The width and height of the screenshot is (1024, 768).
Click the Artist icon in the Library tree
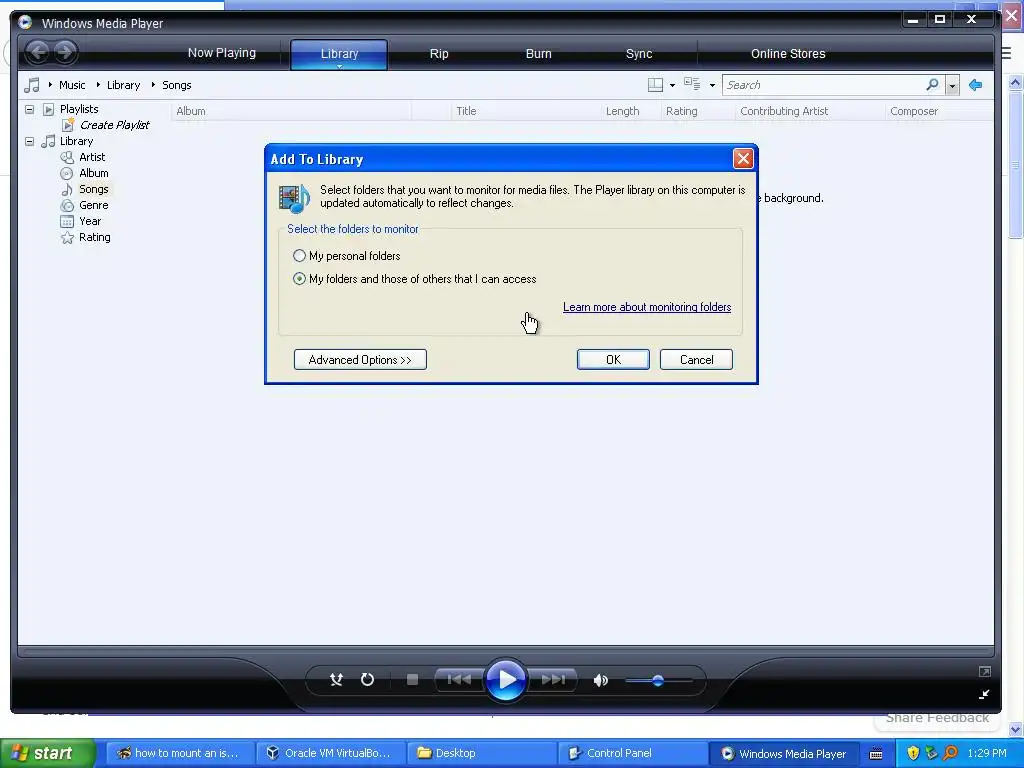pyautogui.click(x=67, y=157)
